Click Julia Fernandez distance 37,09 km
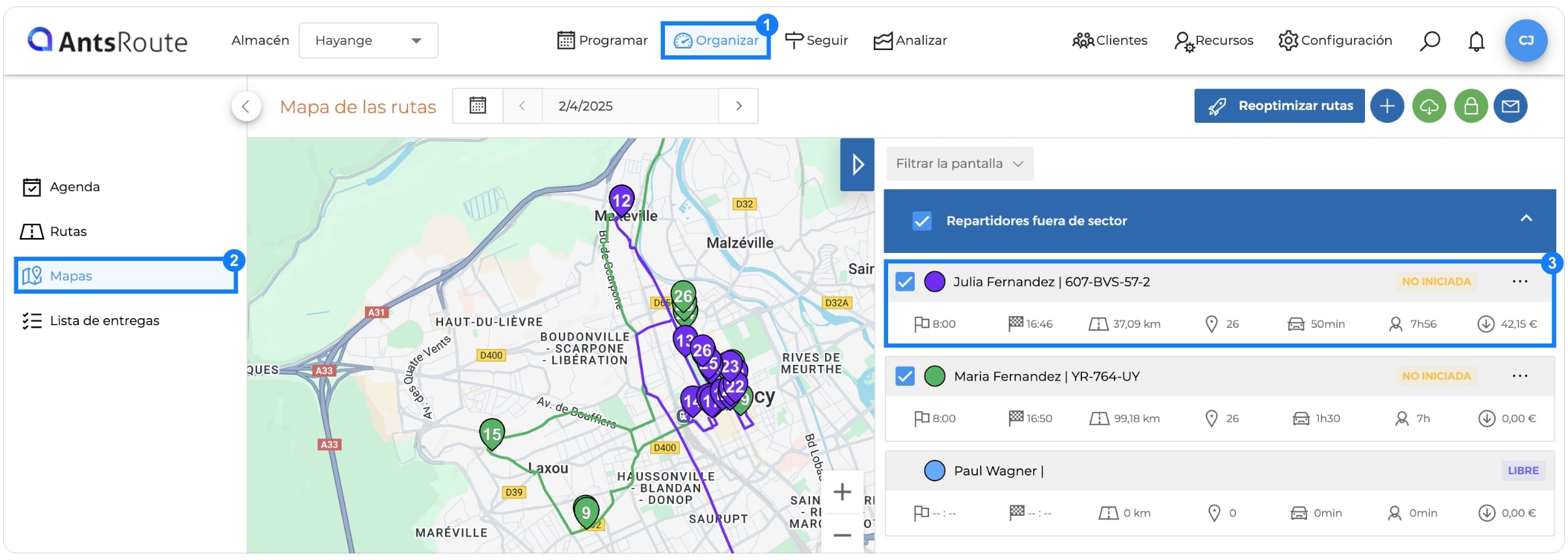 (x=1125, y=324)
